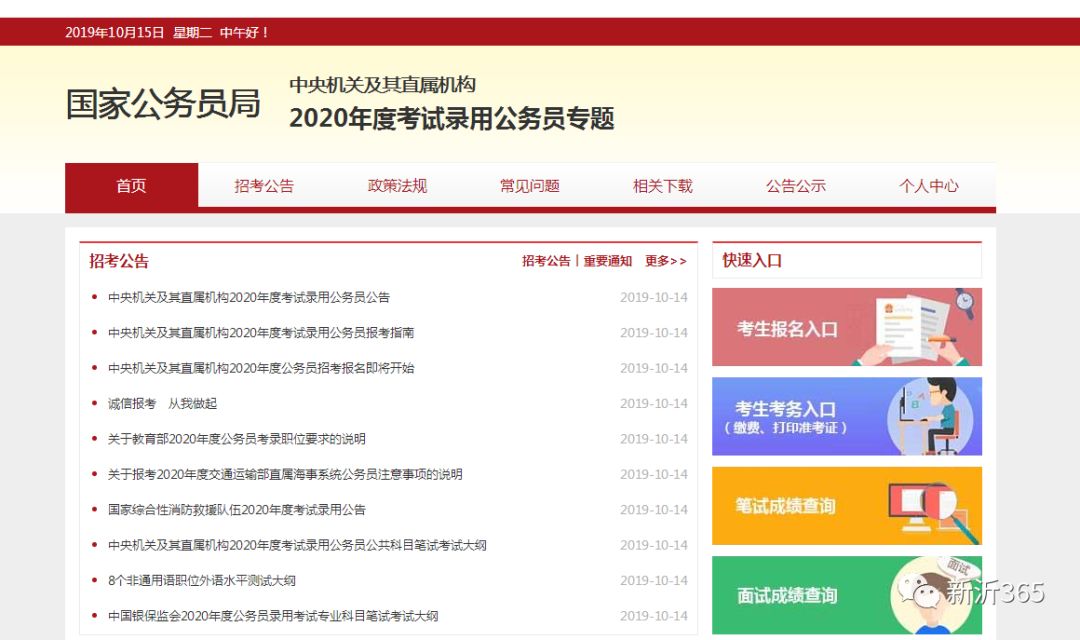Open the 考生考务入口 exam services banner
1080x640 pixels.
coord(846,416)
